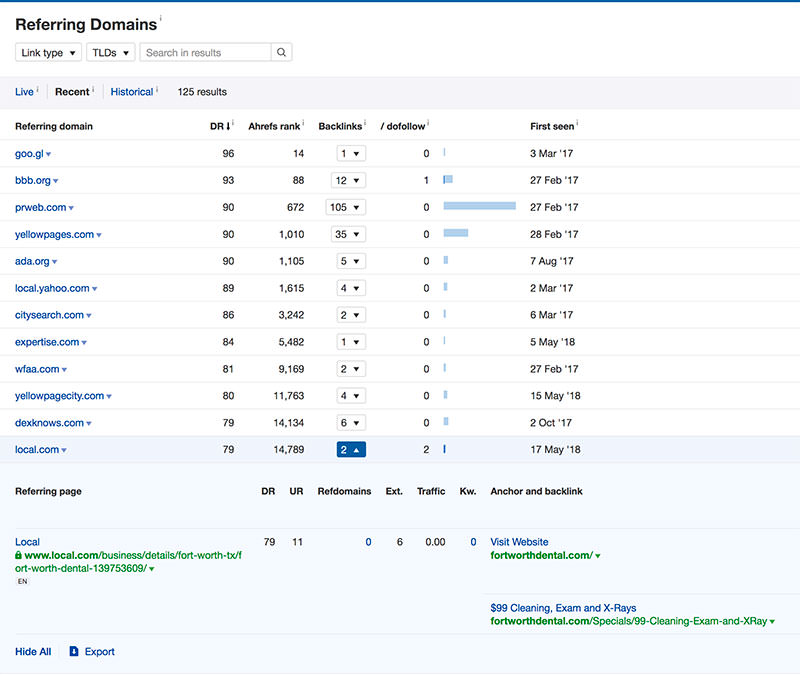Image resolution: width=800 pixels, height=675 pixels.
Task: Click the '3 Mar '17' first seen date
Action: [x=552, y=153]
